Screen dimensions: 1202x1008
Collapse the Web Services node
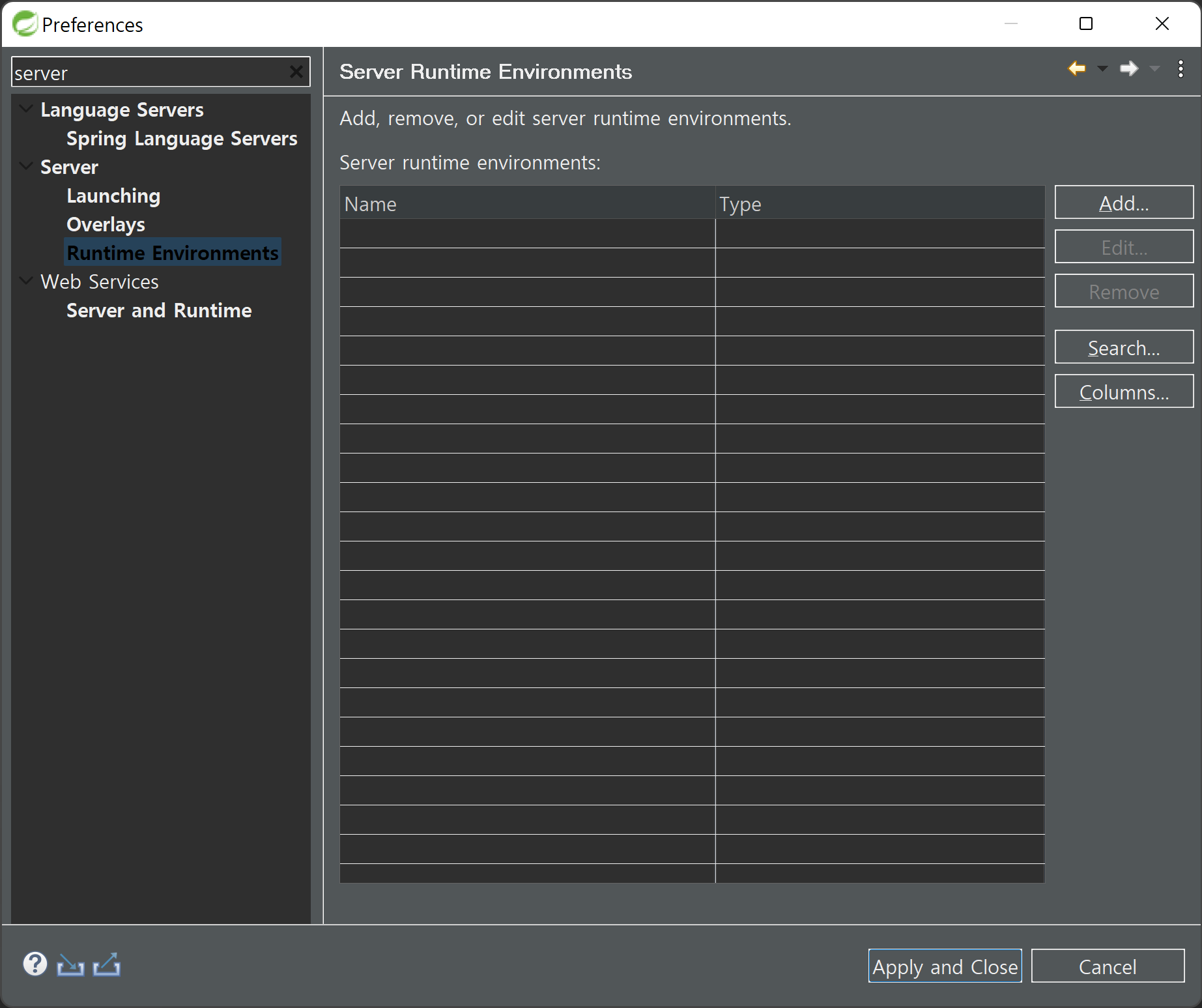coord(26,281)
